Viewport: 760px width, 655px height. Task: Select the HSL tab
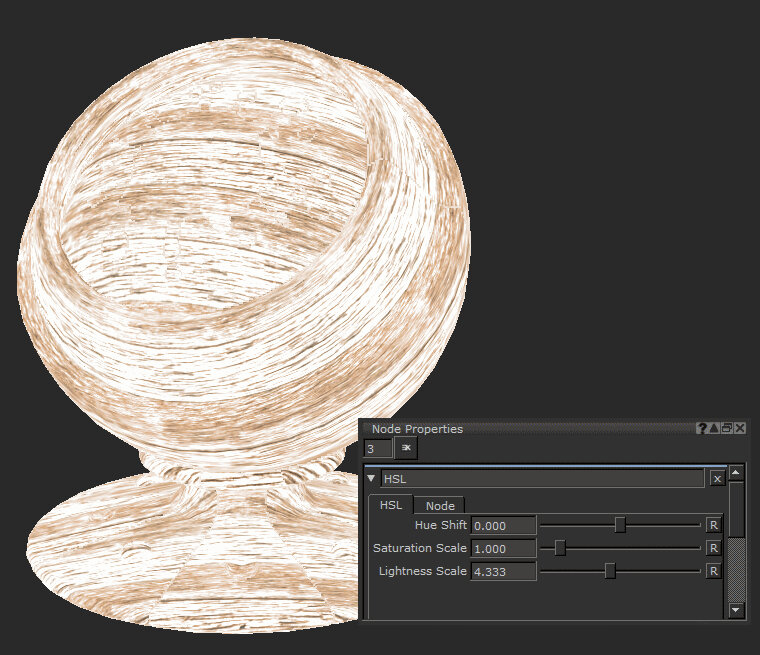click(x=390, y=505)
